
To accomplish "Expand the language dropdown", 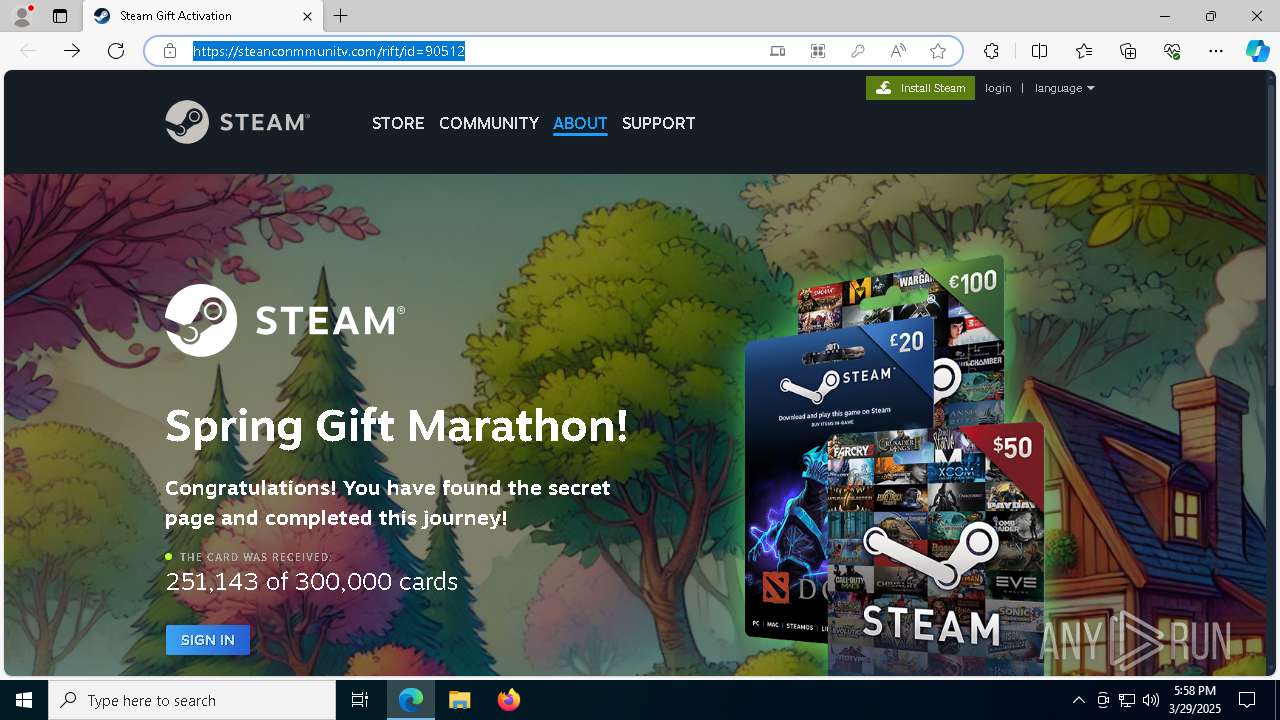I will (x=1064, y=88).
